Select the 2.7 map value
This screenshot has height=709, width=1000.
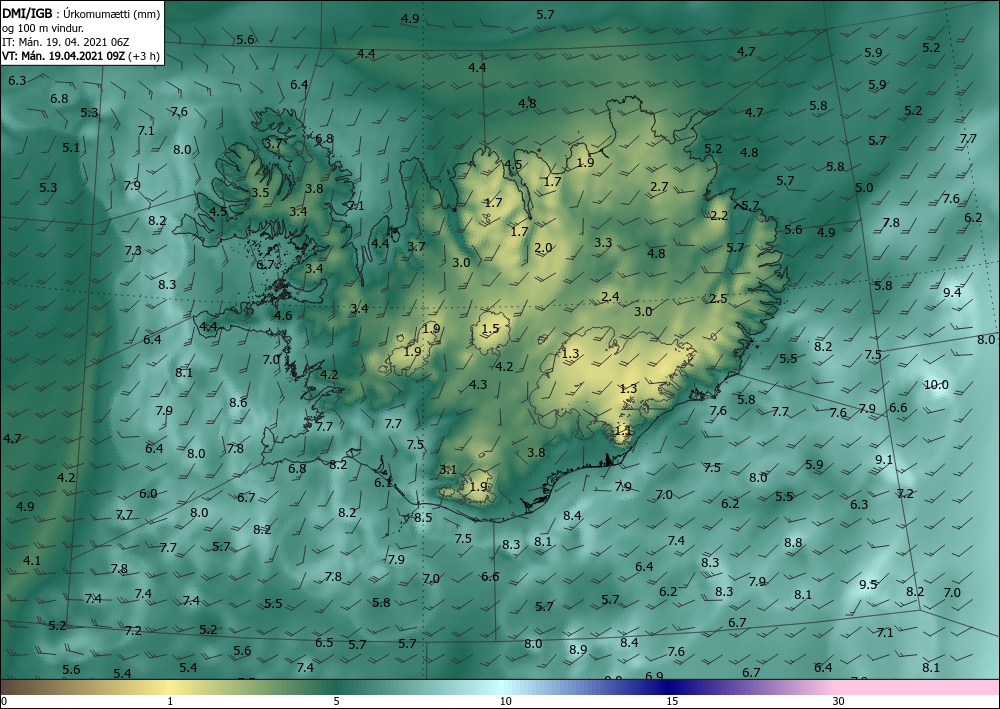659,187
